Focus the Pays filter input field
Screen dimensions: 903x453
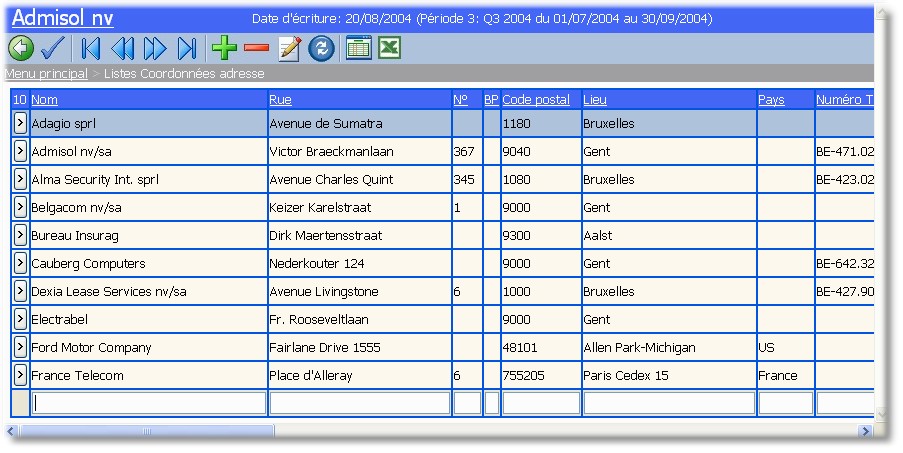coord(786,403)
